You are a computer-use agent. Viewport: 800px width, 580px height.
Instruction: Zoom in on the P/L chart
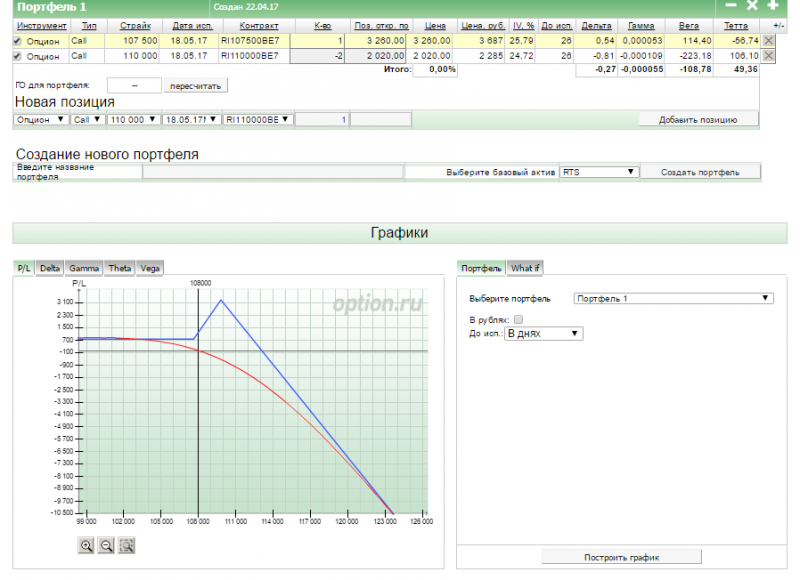click(x=86, y=545)
